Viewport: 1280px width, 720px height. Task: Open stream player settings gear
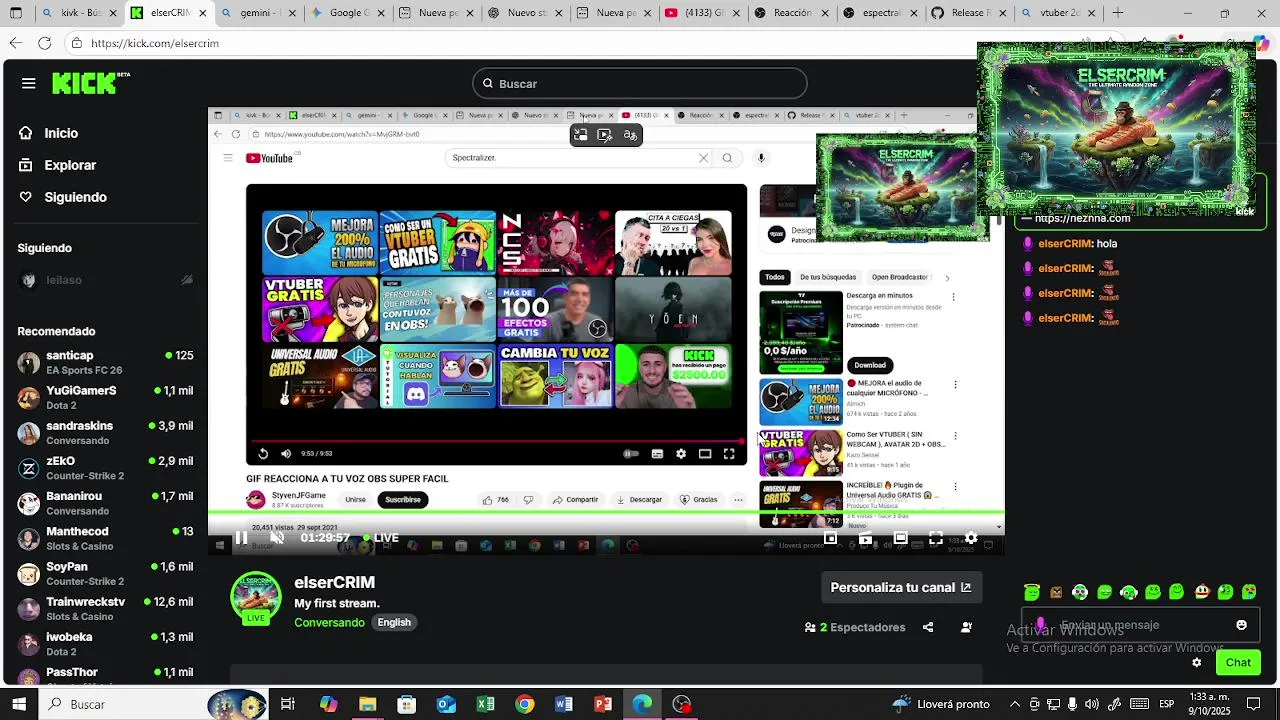click(x=970, y=538)
